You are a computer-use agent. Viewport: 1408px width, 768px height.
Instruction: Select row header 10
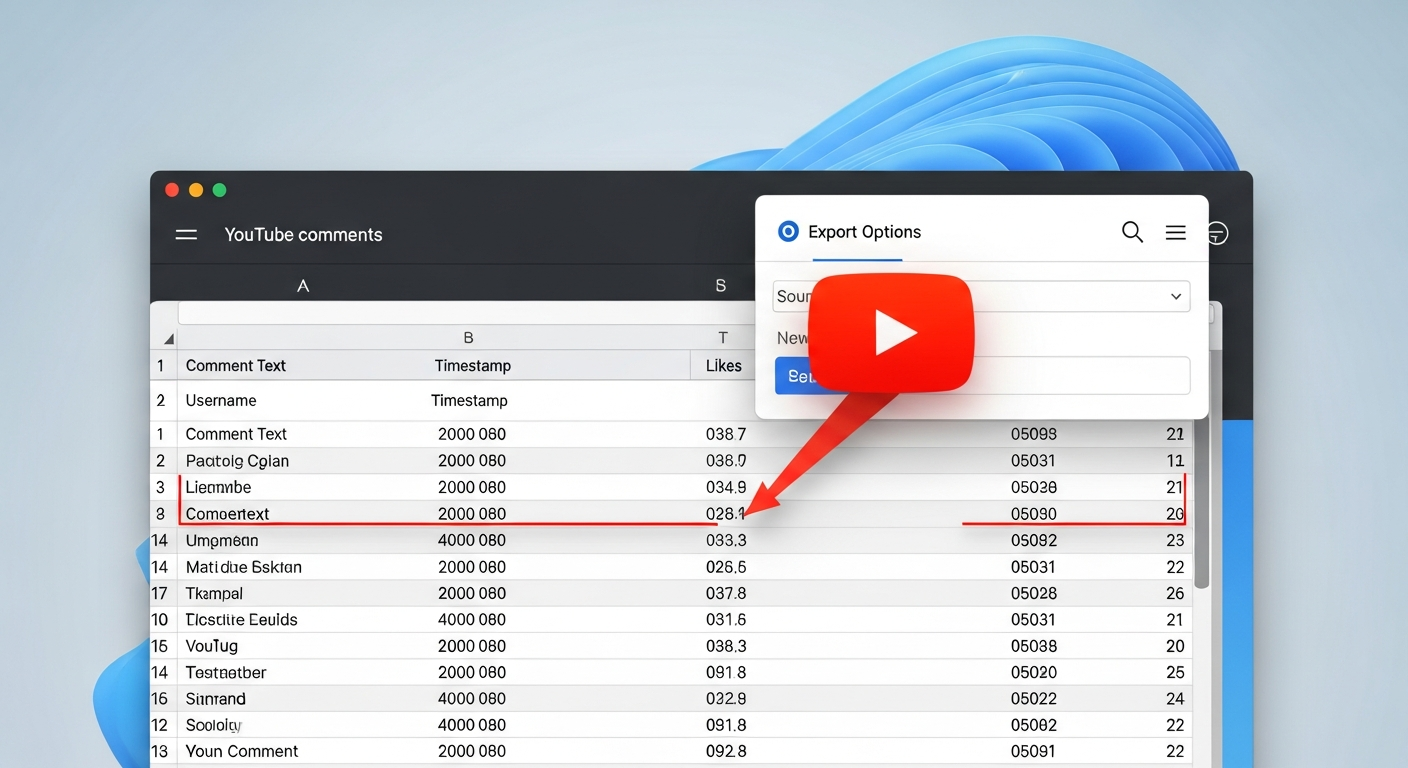(x=160, y=620)
